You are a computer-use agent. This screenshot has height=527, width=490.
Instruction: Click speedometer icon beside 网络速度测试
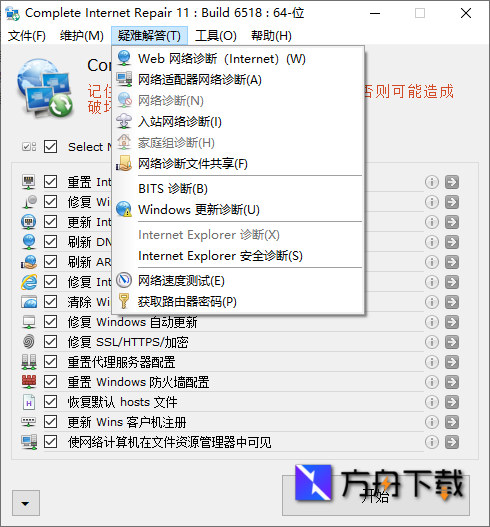tap(124, 280)
